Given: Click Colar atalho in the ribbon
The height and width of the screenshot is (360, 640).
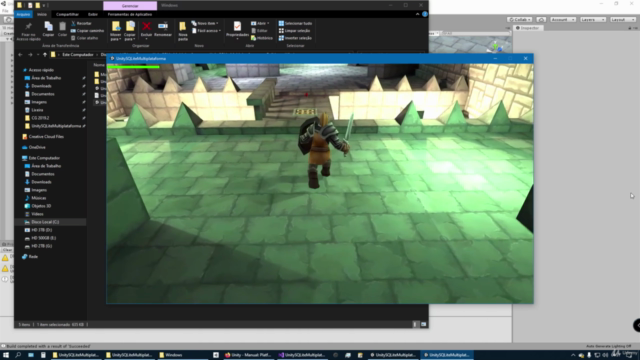Looking at the screenshot, I should coord(84,38).
